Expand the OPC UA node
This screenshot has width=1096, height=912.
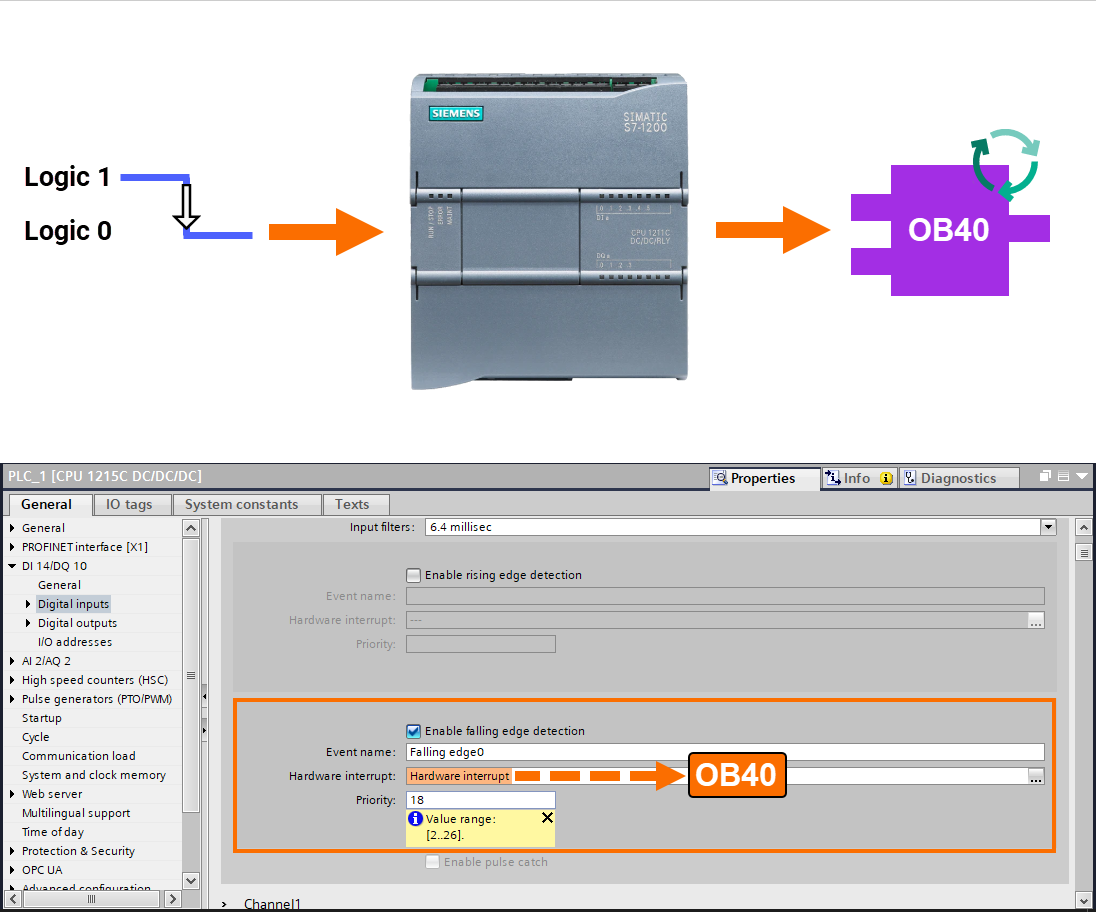tap(13, 870)
